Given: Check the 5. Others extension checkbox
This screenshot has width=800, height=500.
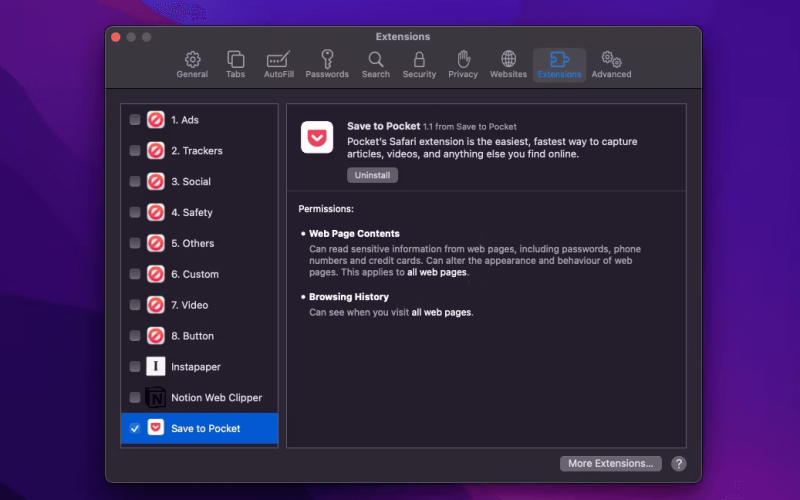Looking at the screenshot, I should (135, 243).
